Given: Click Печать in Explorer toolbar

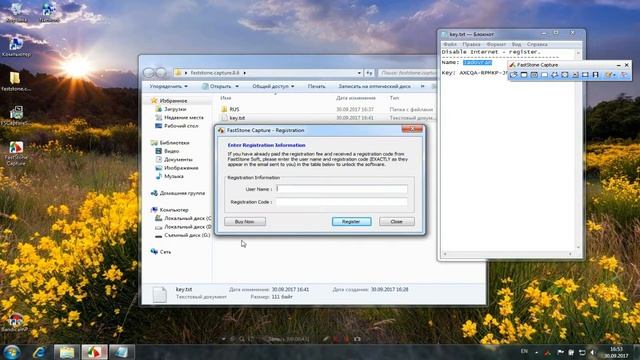Looking at the screenshot, I should [x=316, y=87].
